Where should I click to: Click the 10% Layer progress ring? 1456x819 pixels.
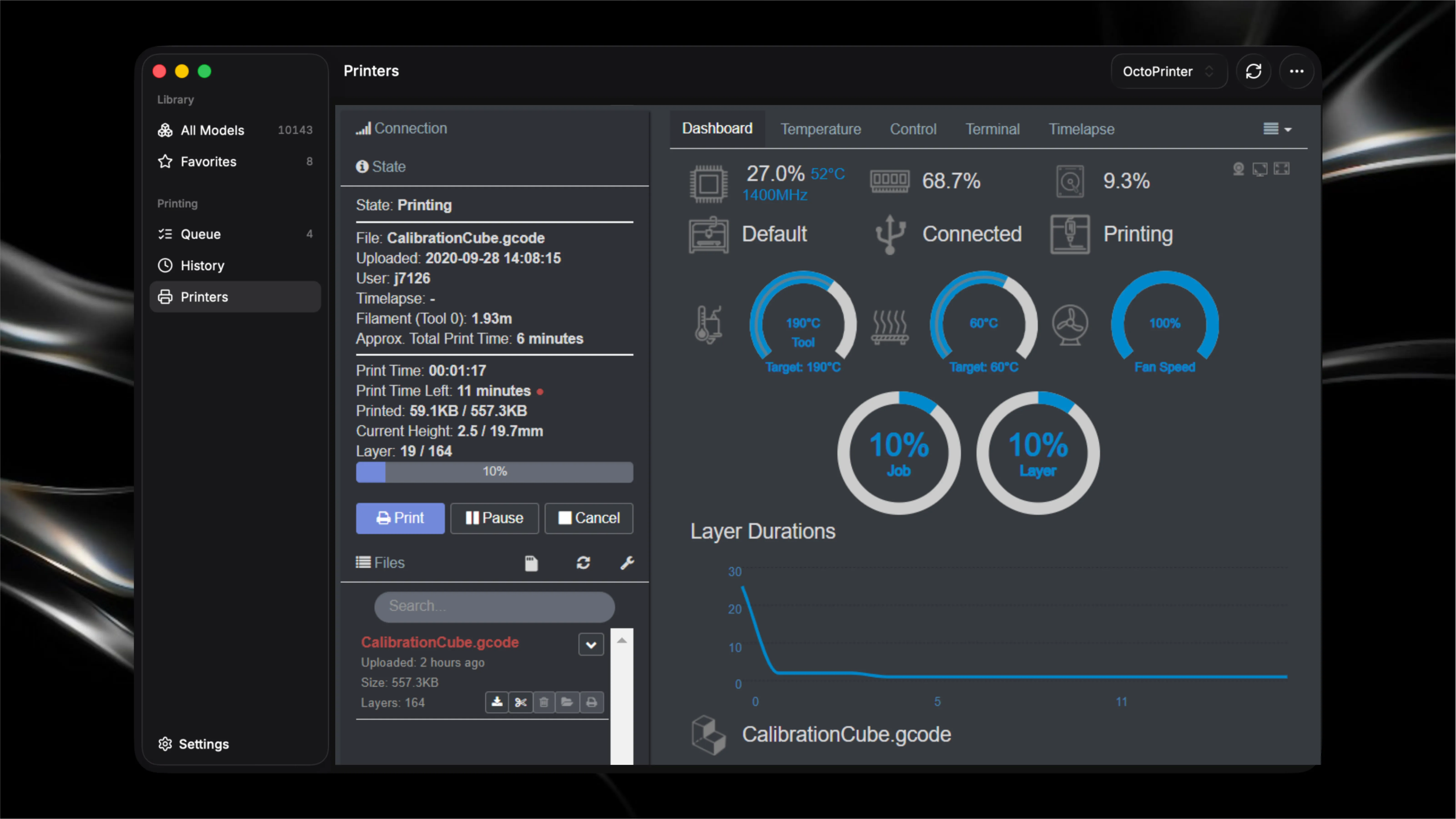[x=1038, y=453]
